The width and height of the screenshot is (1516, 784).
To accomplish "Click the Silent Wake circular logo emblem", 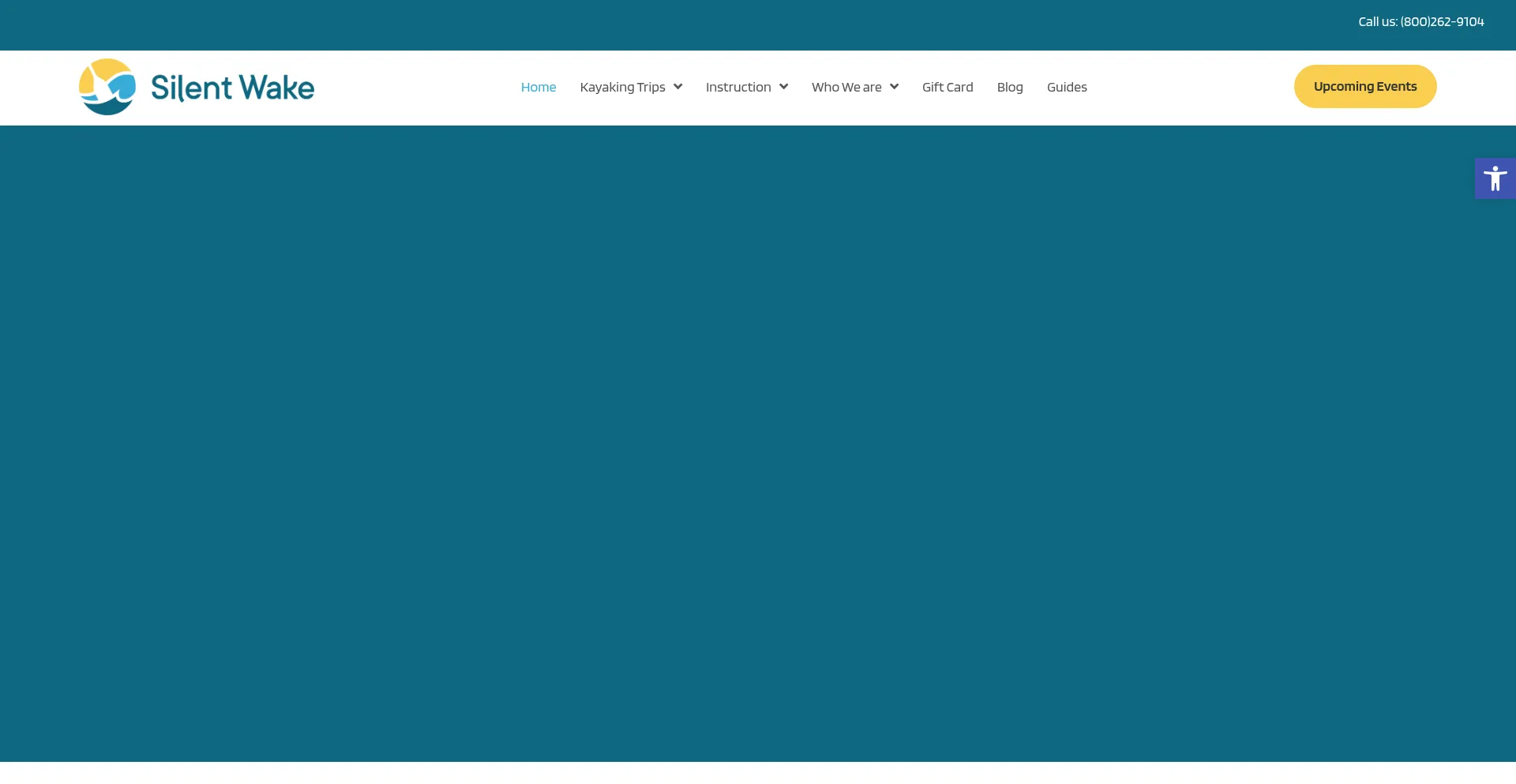I will pyautogui.click(x=107, y=87).
